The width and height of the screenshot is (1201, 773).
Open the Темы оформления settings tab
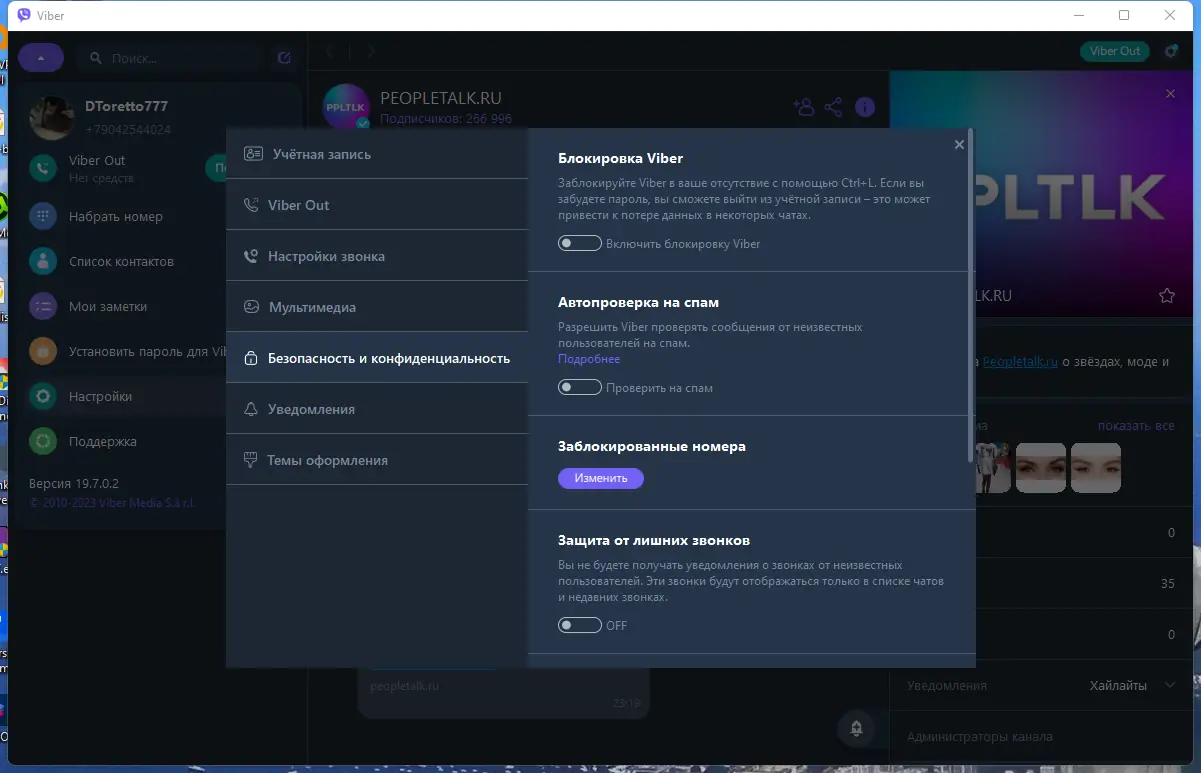(x=377, y=460)
